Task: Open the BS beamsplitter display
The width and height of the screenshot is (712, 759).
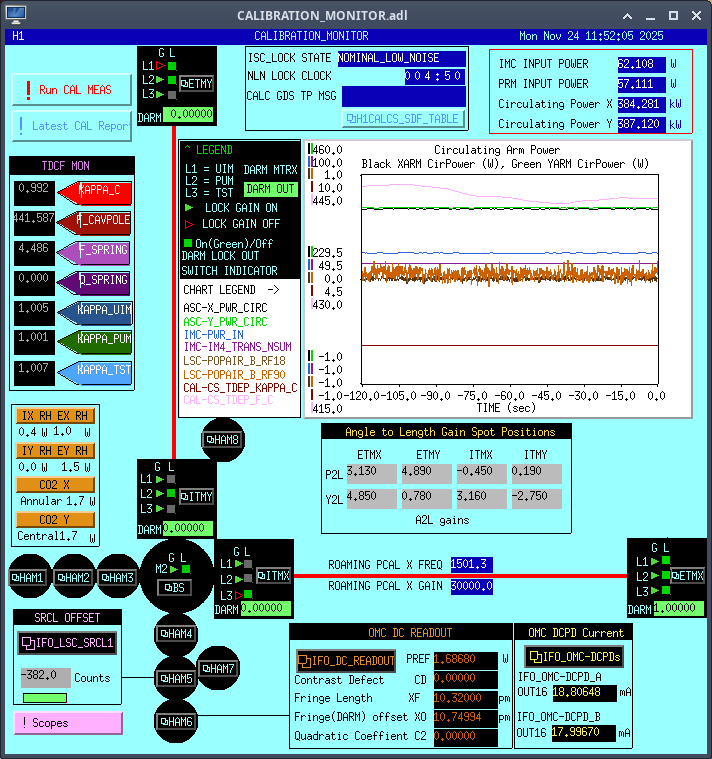Action: [x=176, y=587]
